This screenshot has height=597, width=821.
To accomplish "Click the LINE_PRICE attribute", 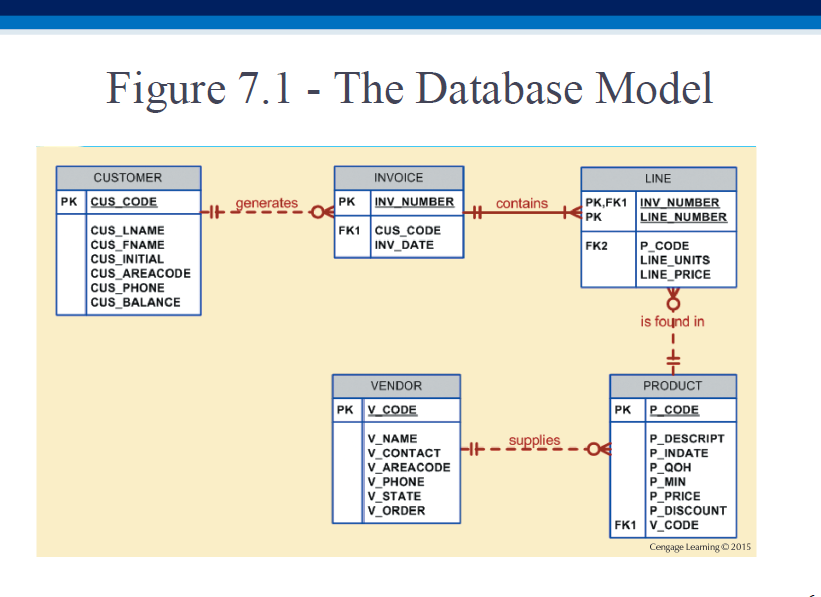I will click(x=675, y=274).
